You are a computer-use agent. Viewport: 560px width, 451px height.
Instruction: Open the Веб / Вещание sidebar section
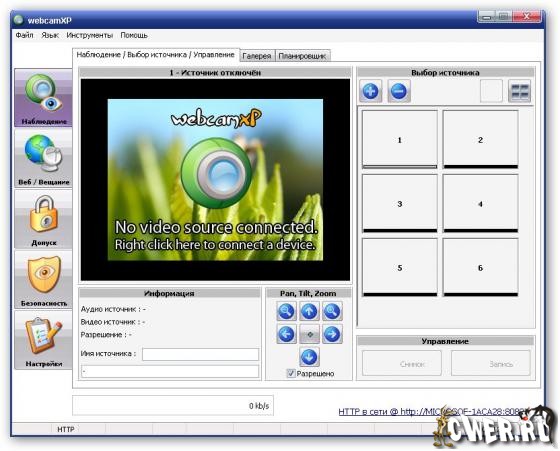pos(43,159)
